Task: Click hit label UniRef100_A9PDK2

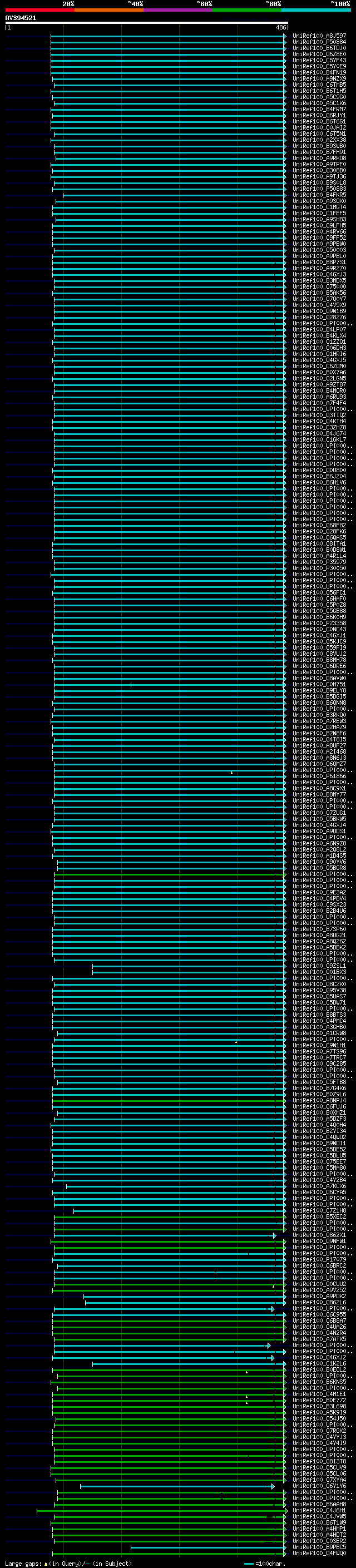Action: tap(319, 1297)
